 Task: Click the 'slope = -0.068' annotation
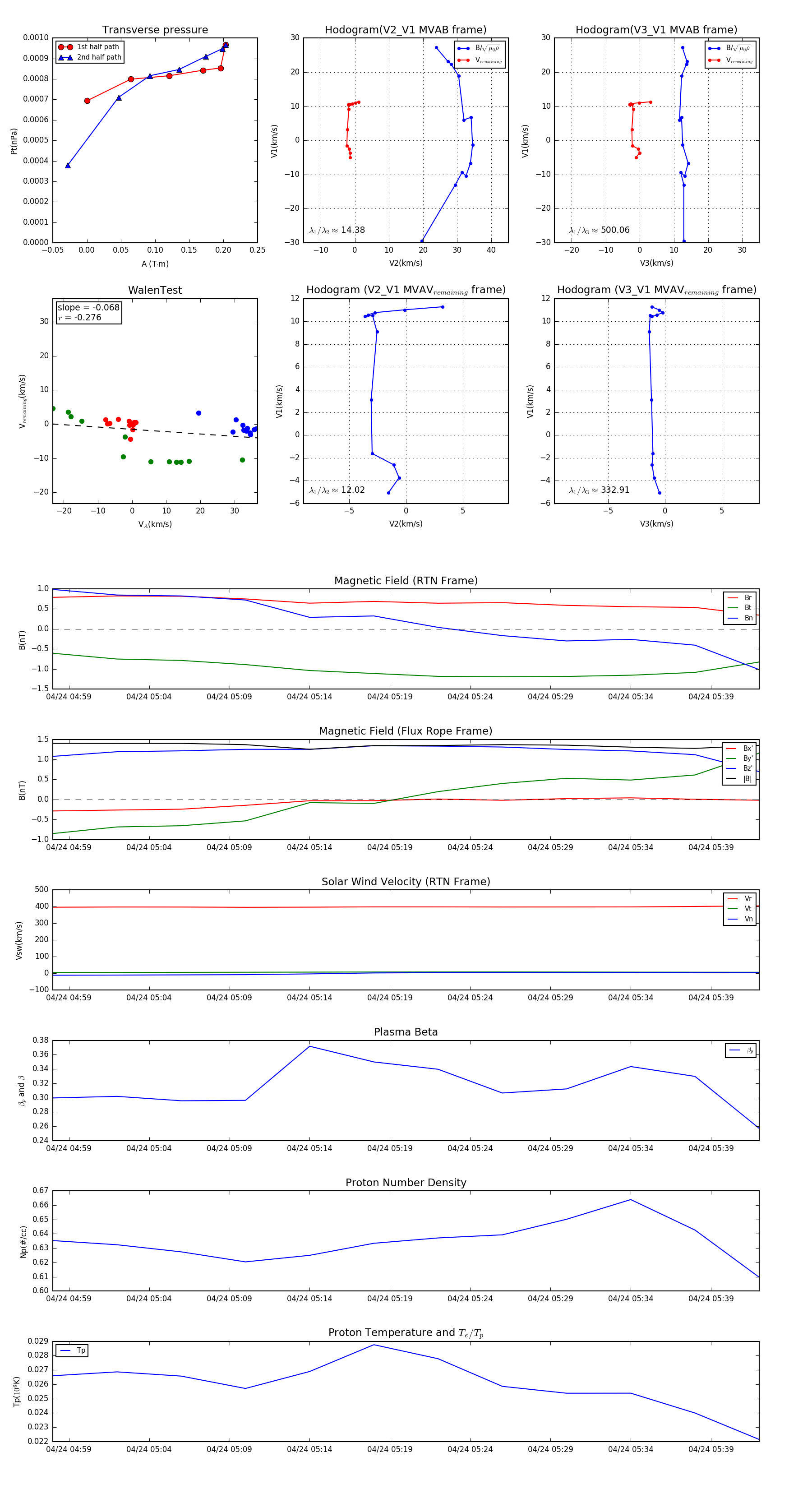pyautogui.click(x=88, y=308)
